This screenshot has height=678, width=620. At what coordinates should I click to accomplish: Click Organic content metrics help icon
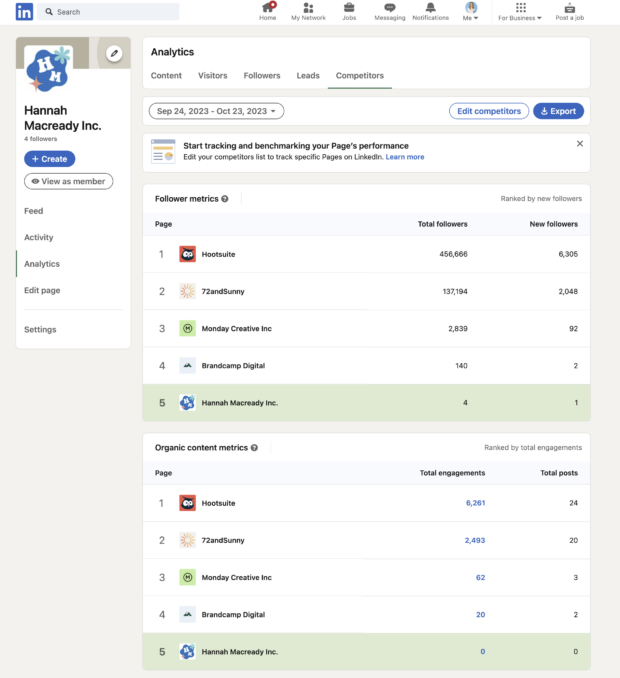[255, 448]
